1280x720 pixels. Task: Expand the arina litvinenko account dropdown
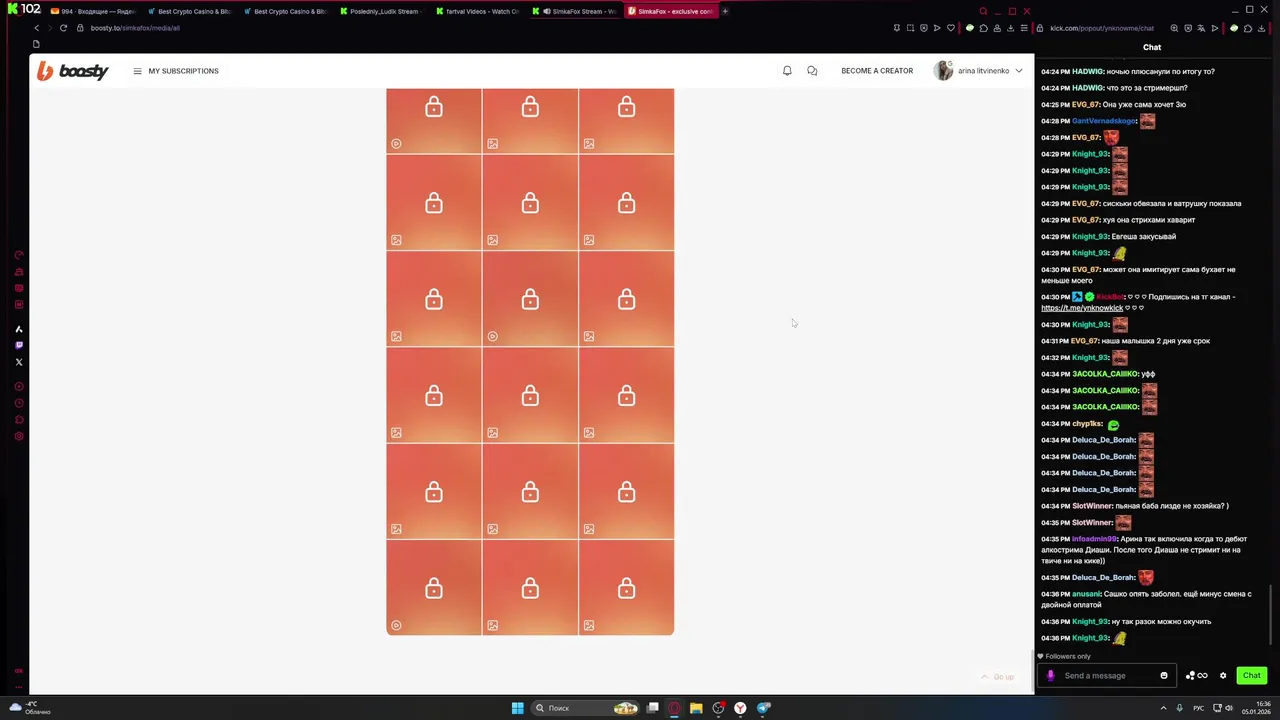point(1018,71)
